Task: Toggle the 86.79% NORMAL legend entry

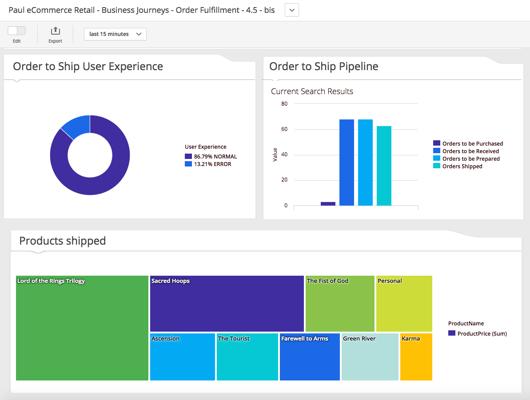Action: [211, 157]
